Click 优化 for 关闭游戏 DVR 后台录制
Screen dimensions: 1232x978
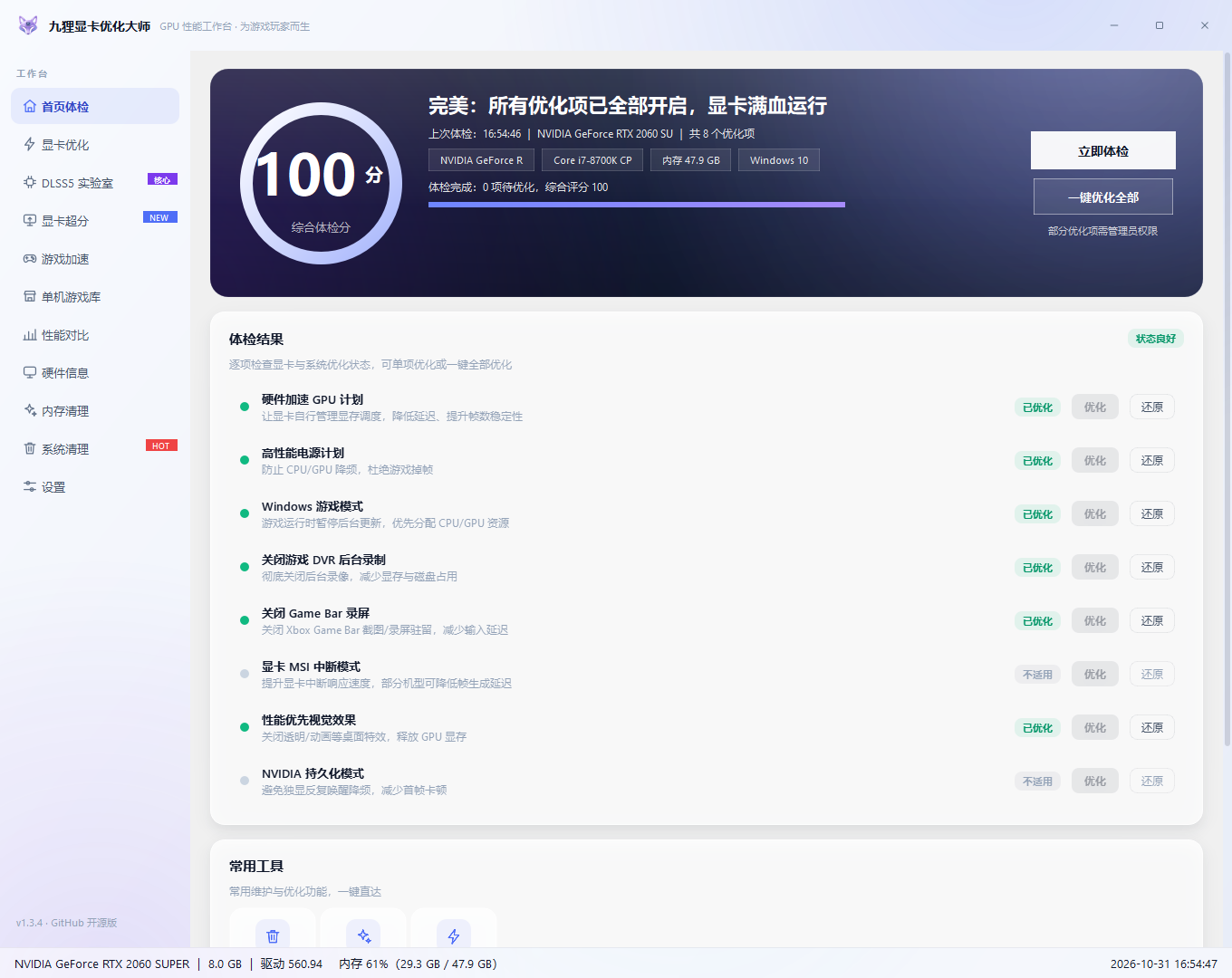1095,567
